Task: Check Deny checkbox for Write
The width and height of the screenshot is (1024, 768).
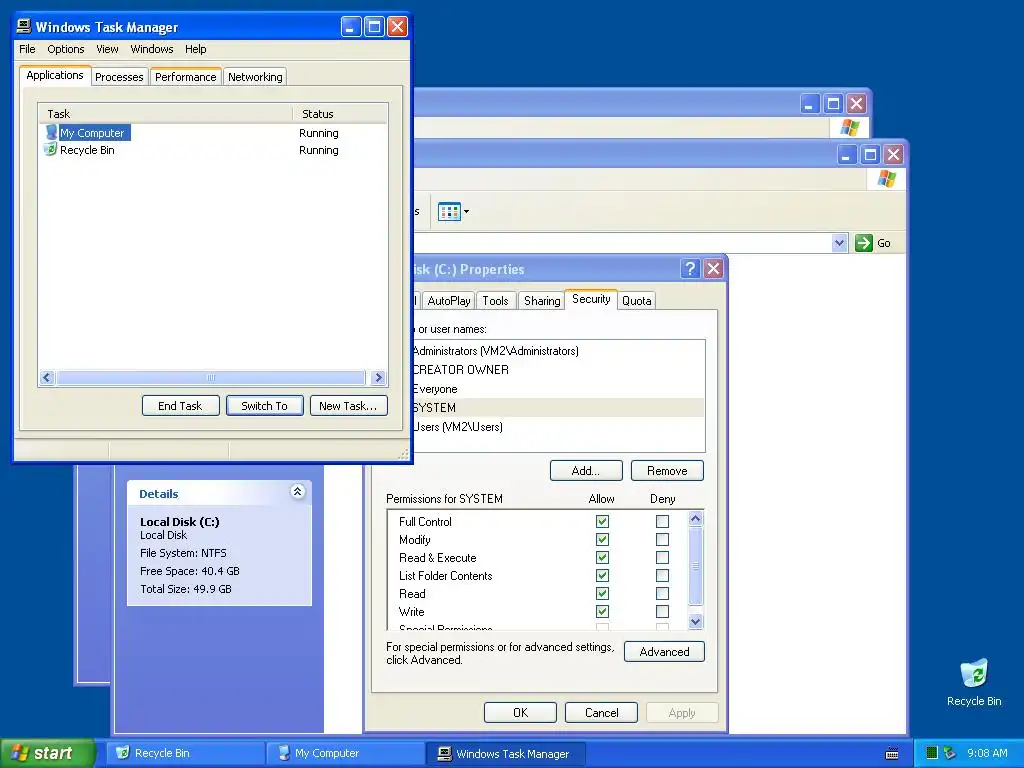Action: pos(662,612)
